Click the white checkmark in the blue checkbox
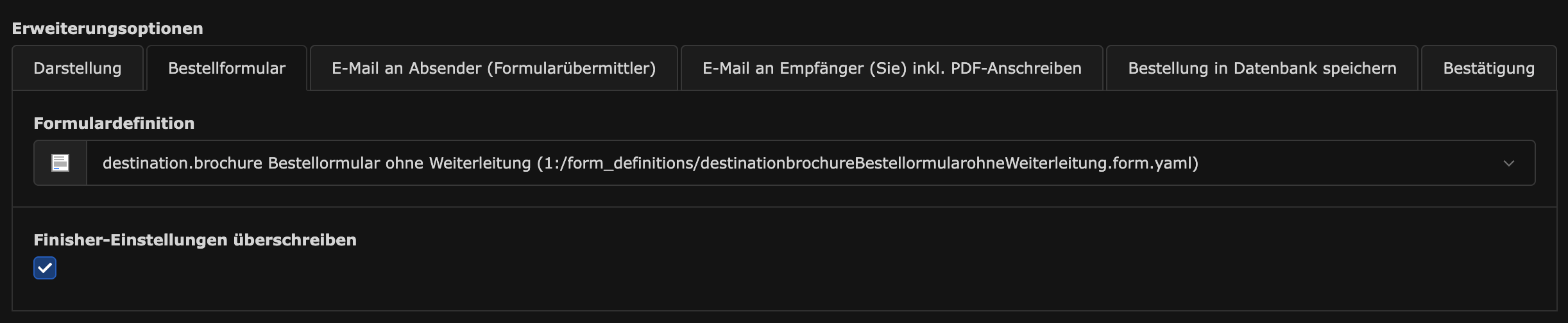The height and width of the screenshot is (323, 1568). pyautogui.click(x=45, y=268)
